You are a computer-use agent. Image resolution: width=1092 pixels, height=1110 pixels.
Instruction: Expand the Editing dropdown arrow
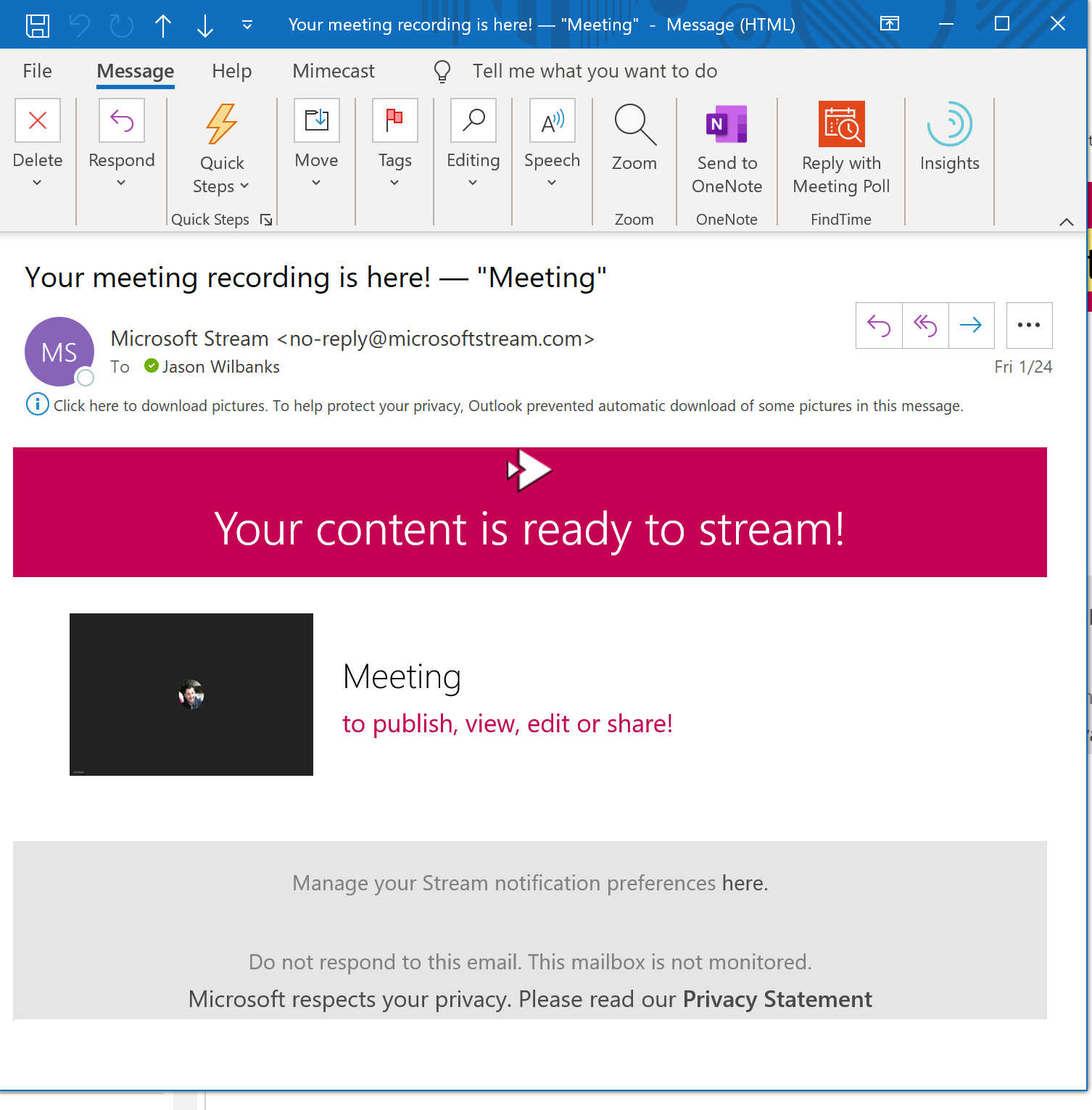[x=473, y=183]
